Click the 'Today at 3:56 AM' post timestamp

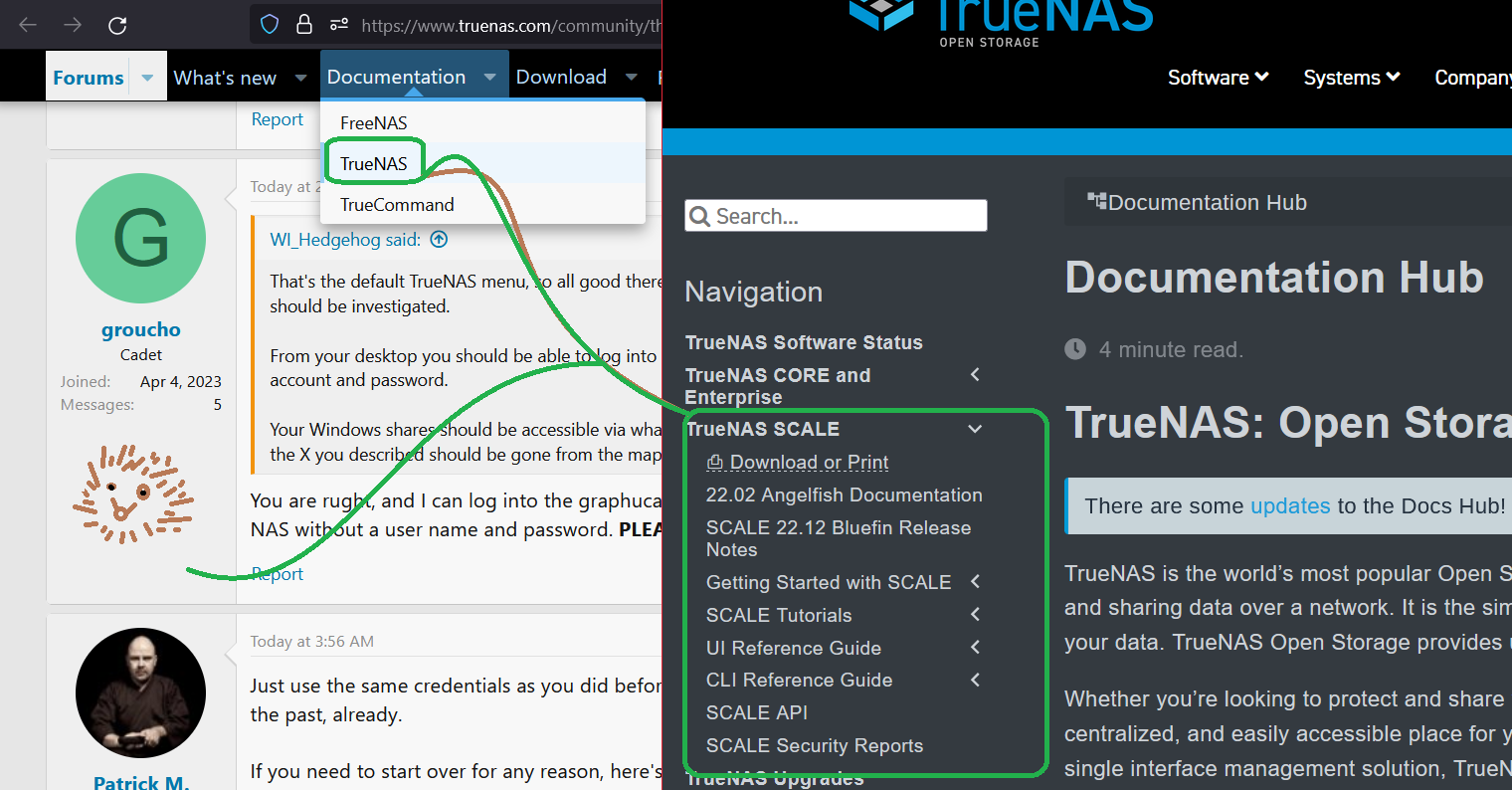coord(312,642)
